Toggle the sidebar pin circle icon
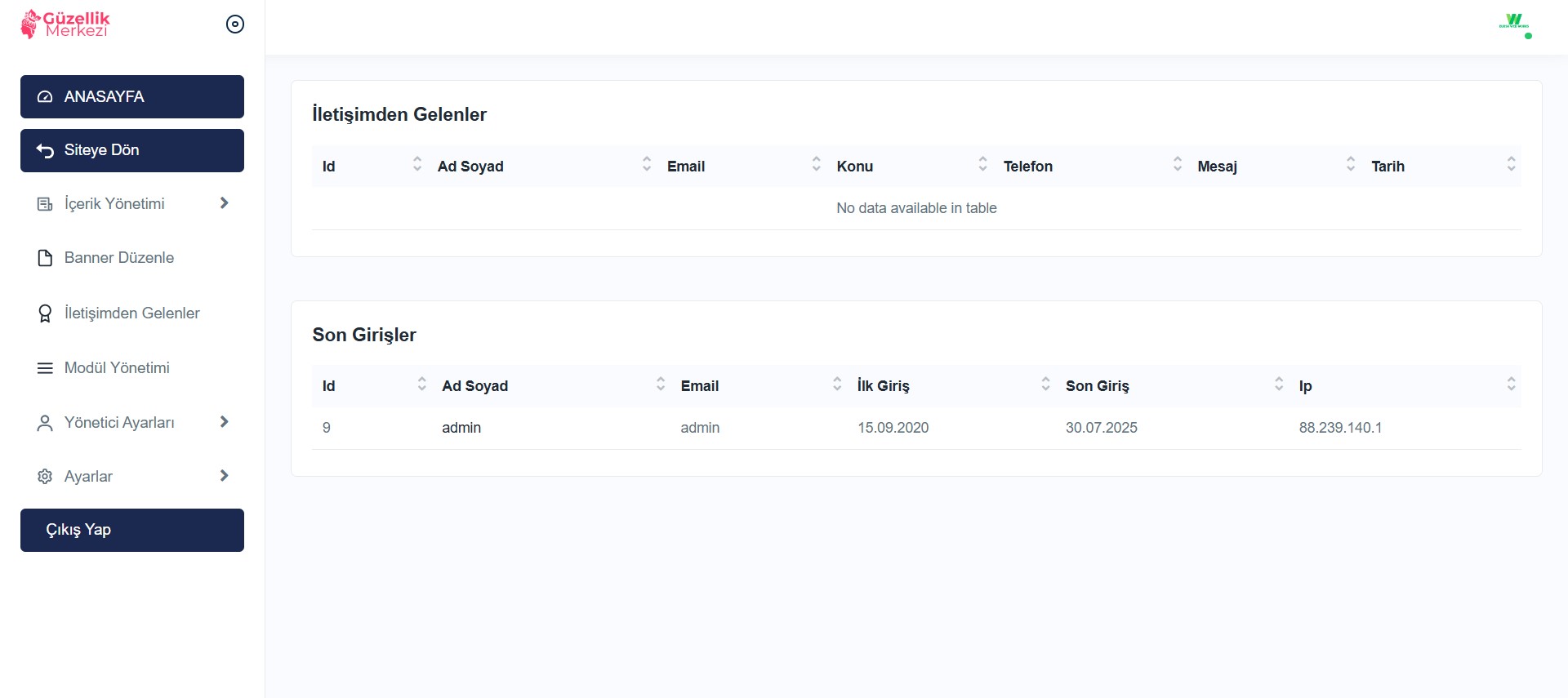This screenshot has height=698, width=1568. tap(235, 24)
